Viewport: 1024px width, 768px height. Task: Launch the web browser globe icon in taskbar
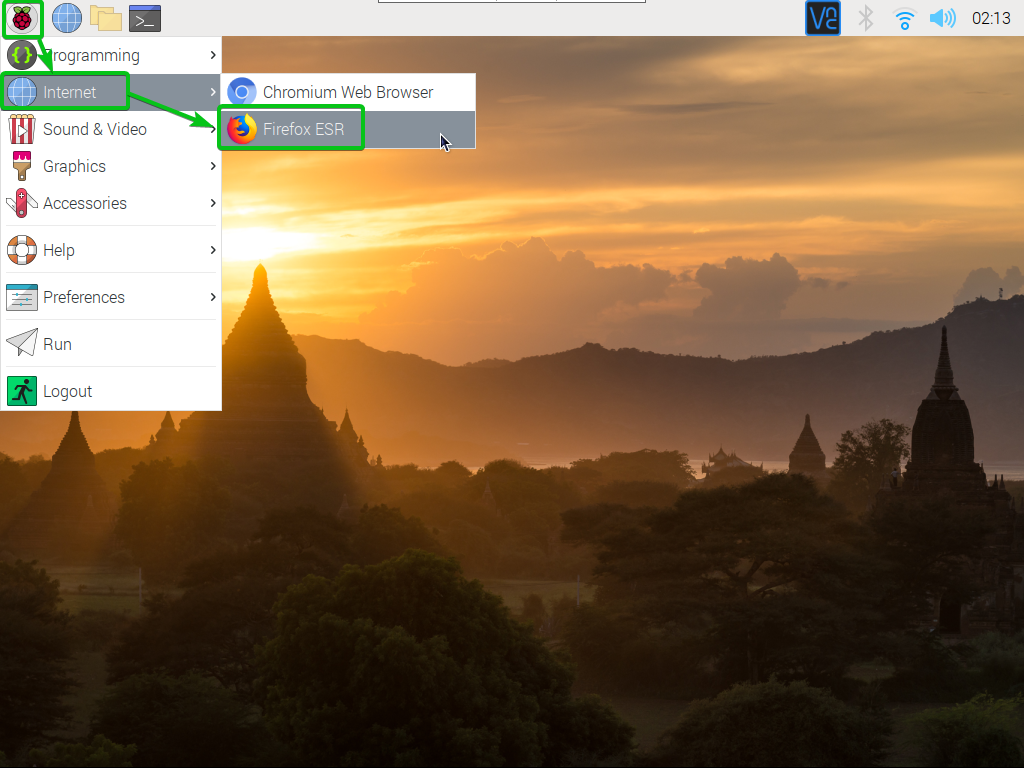tap(67, 18)
